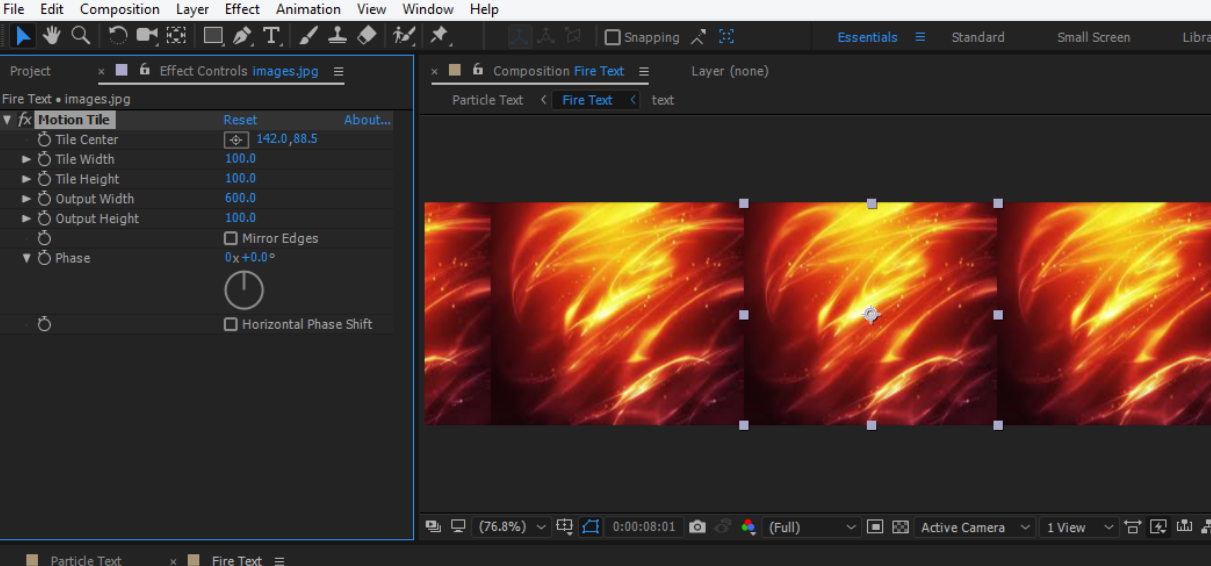Toggle the transparency grid button
Image resolution: width=1211 pixels, height=566 pixels.
click(x=900, y=527)
